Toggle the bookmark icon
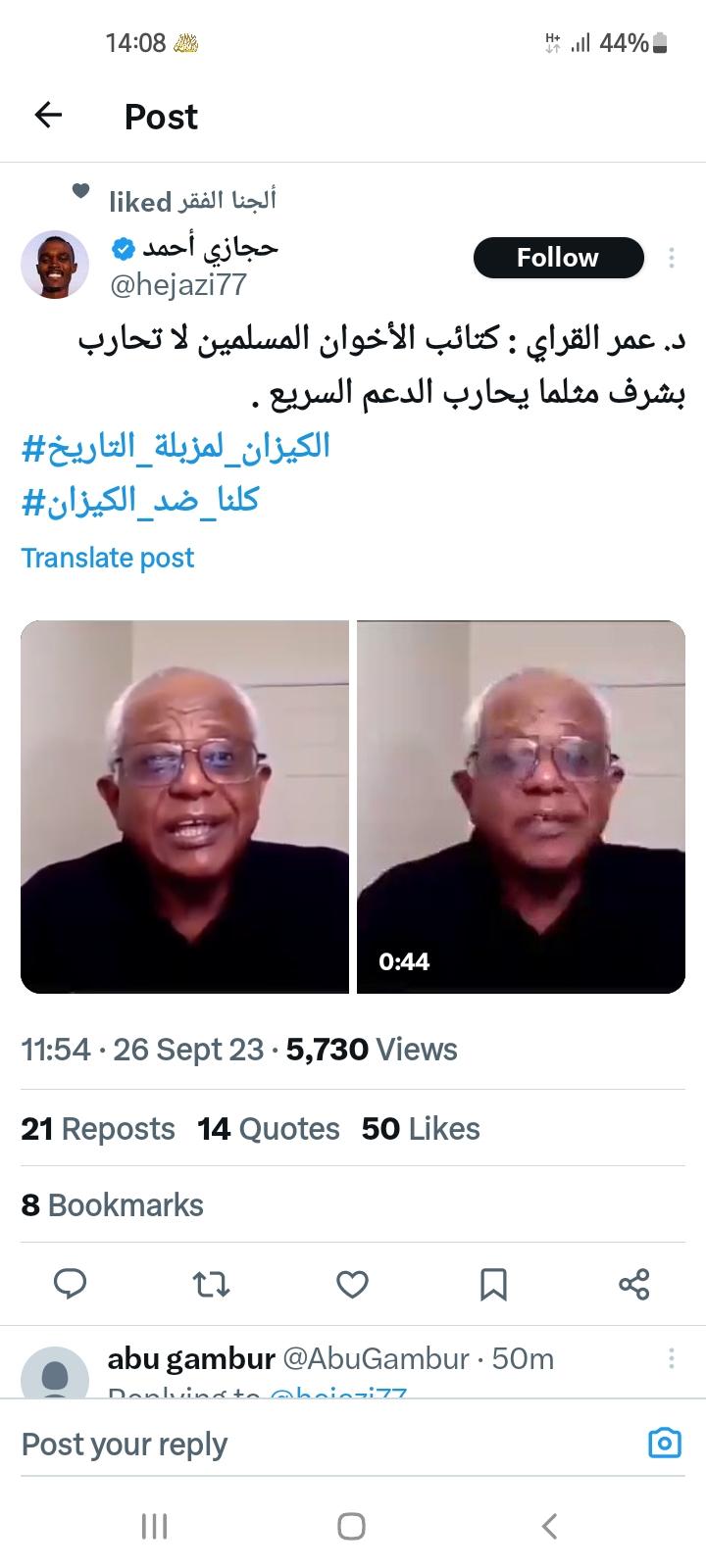Image resolution: width=706 pixels, height=1568 pixels. (493, 1284)
